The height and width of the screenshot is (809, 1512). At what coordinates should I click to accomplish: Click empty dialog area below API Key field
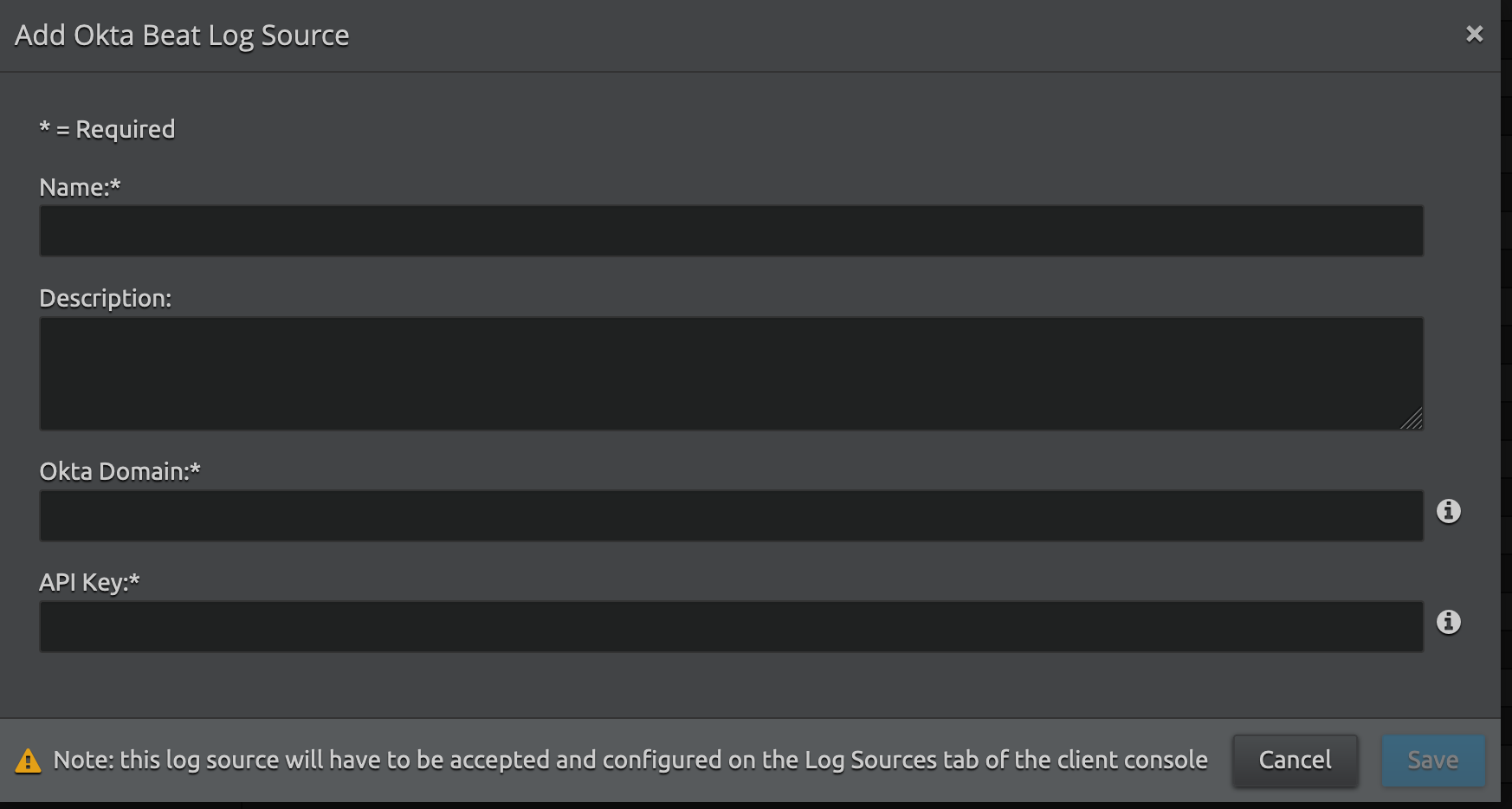coord(731,686)
